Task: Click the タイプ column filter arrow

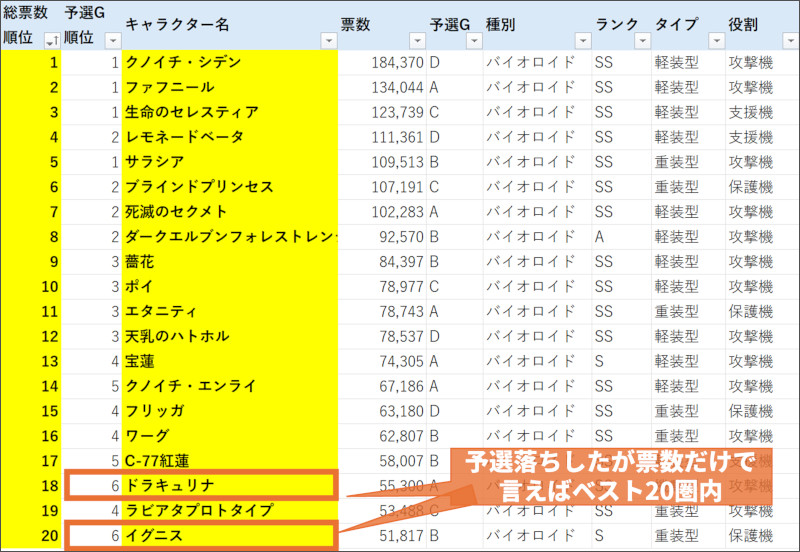Action: (x=714, y=40)
